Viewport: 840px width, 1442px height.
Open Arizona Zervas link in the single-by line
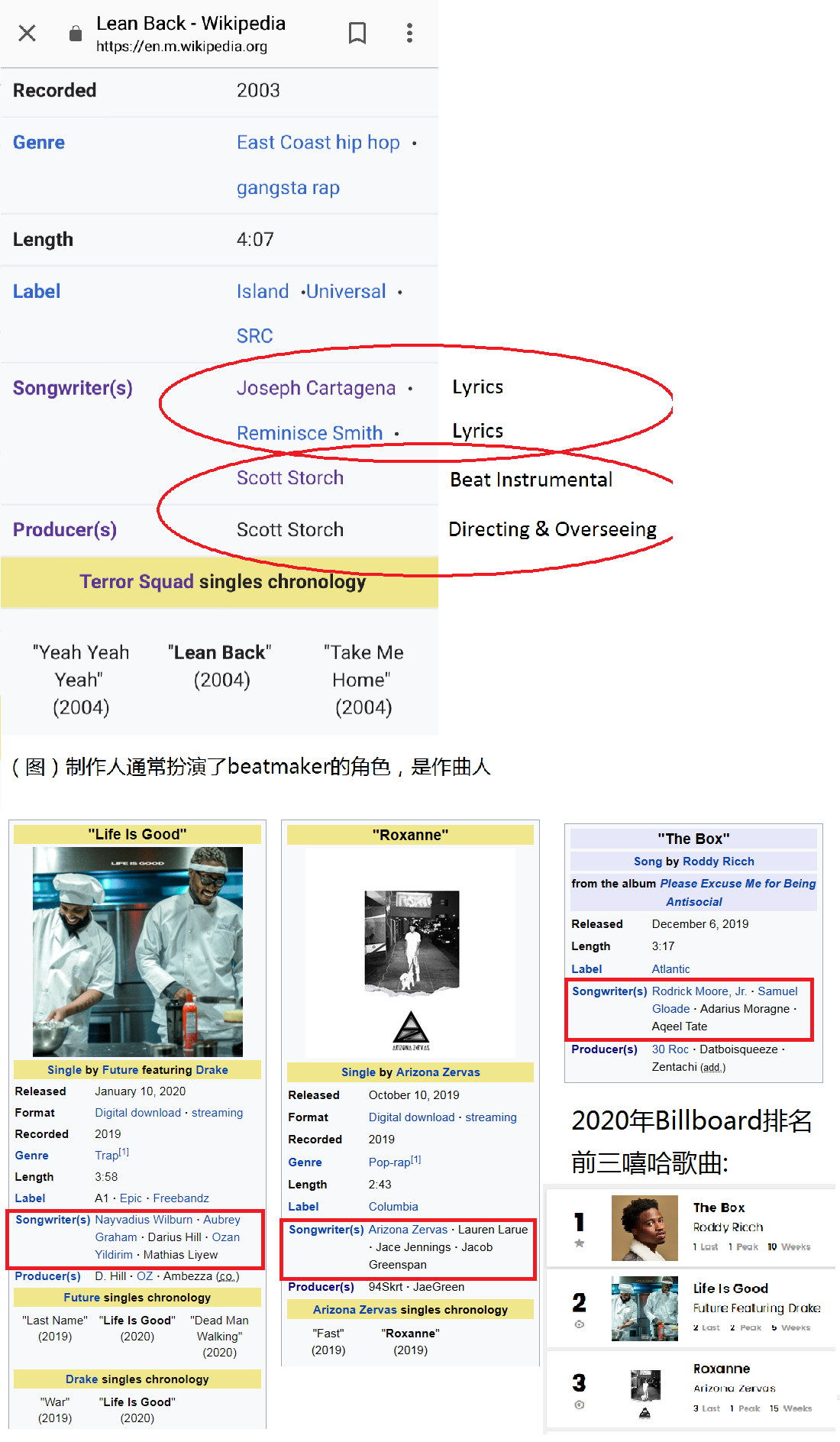click(x=438, y=1072)
